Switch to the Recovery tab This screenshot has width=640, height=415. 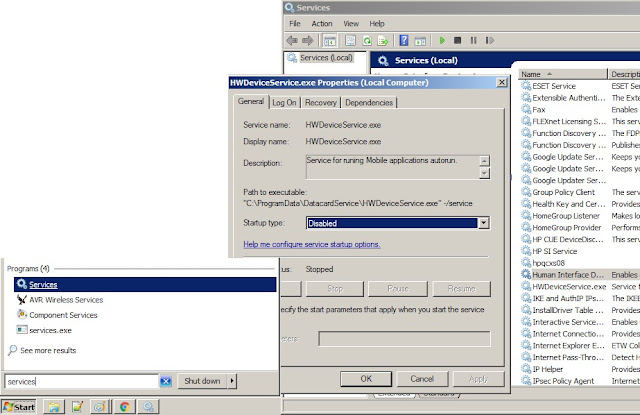click(x=321, y=103)
